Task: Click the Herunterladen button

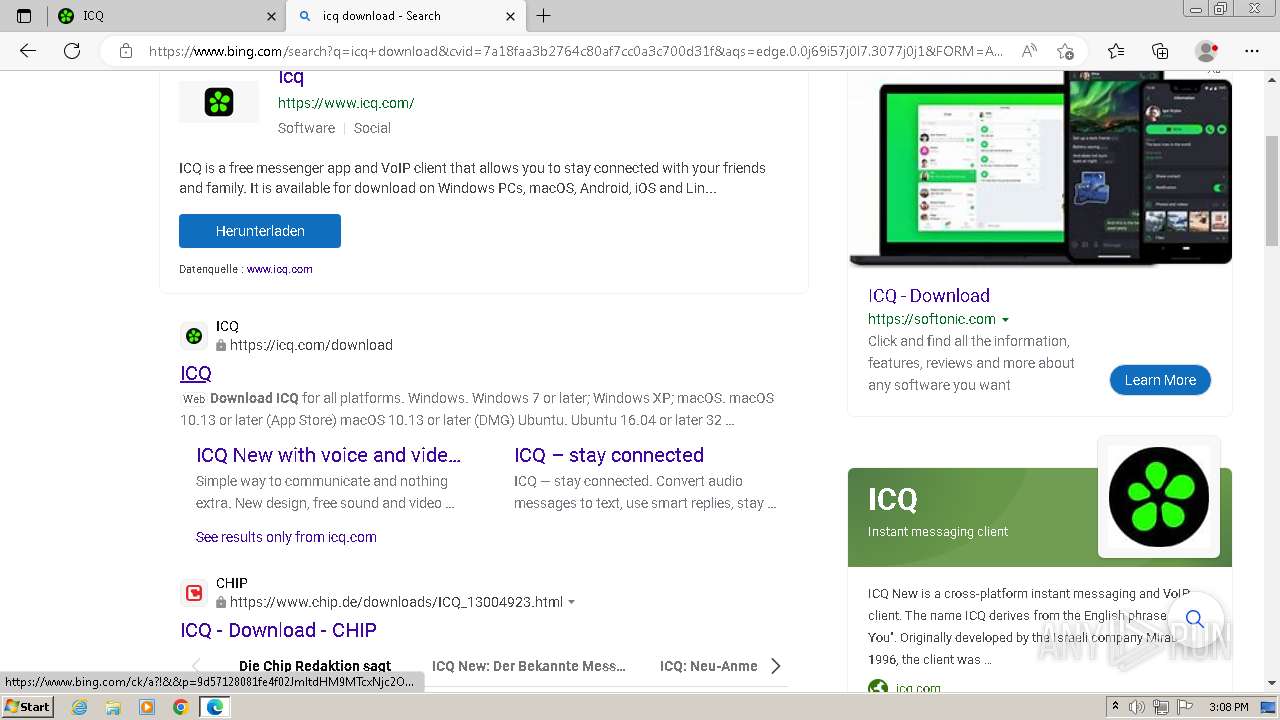Action: pos(260,231)
